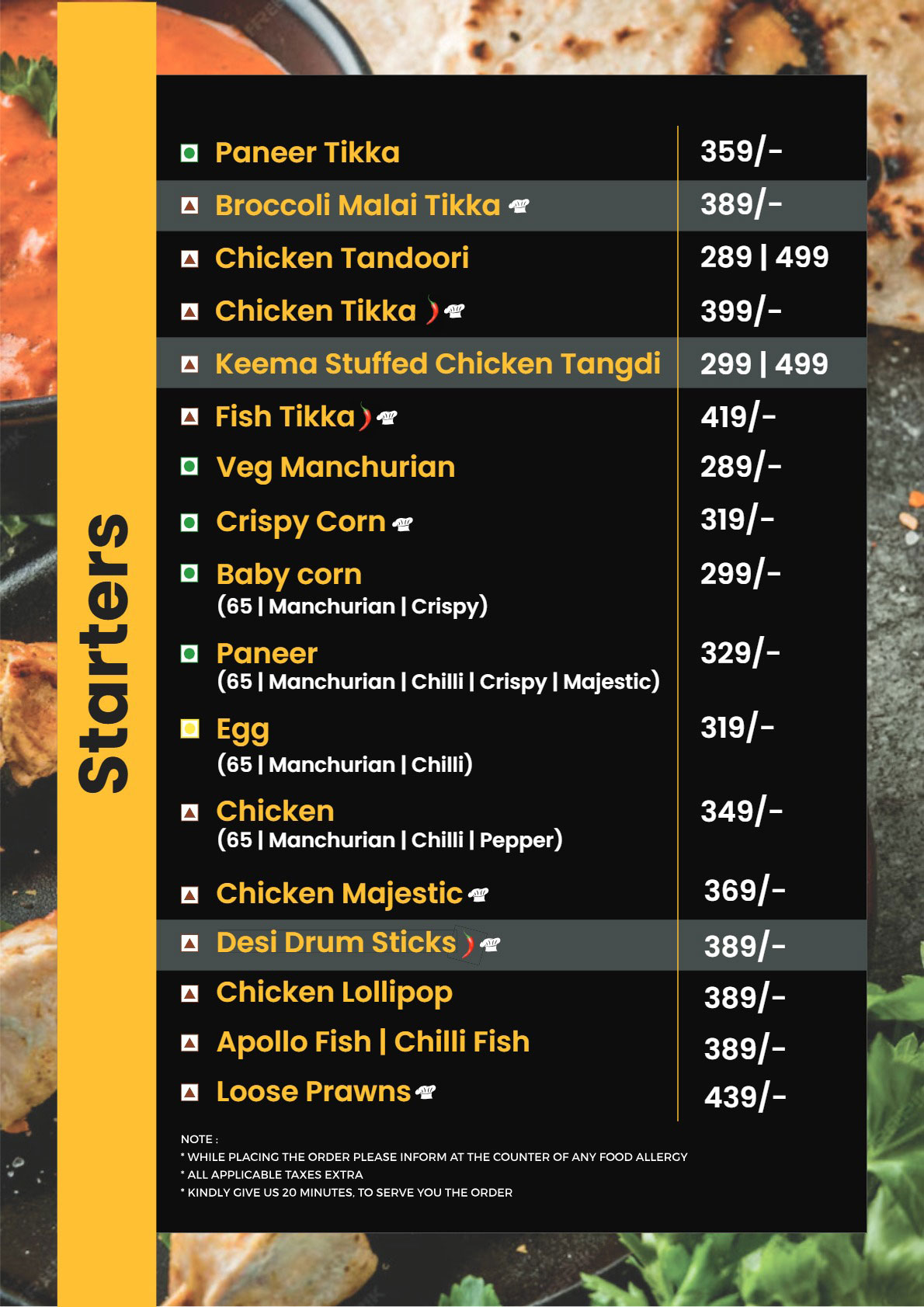Screen dimensions: 924x1307
Task: Click the food allergy note at the bottom
Action: 434,1157
